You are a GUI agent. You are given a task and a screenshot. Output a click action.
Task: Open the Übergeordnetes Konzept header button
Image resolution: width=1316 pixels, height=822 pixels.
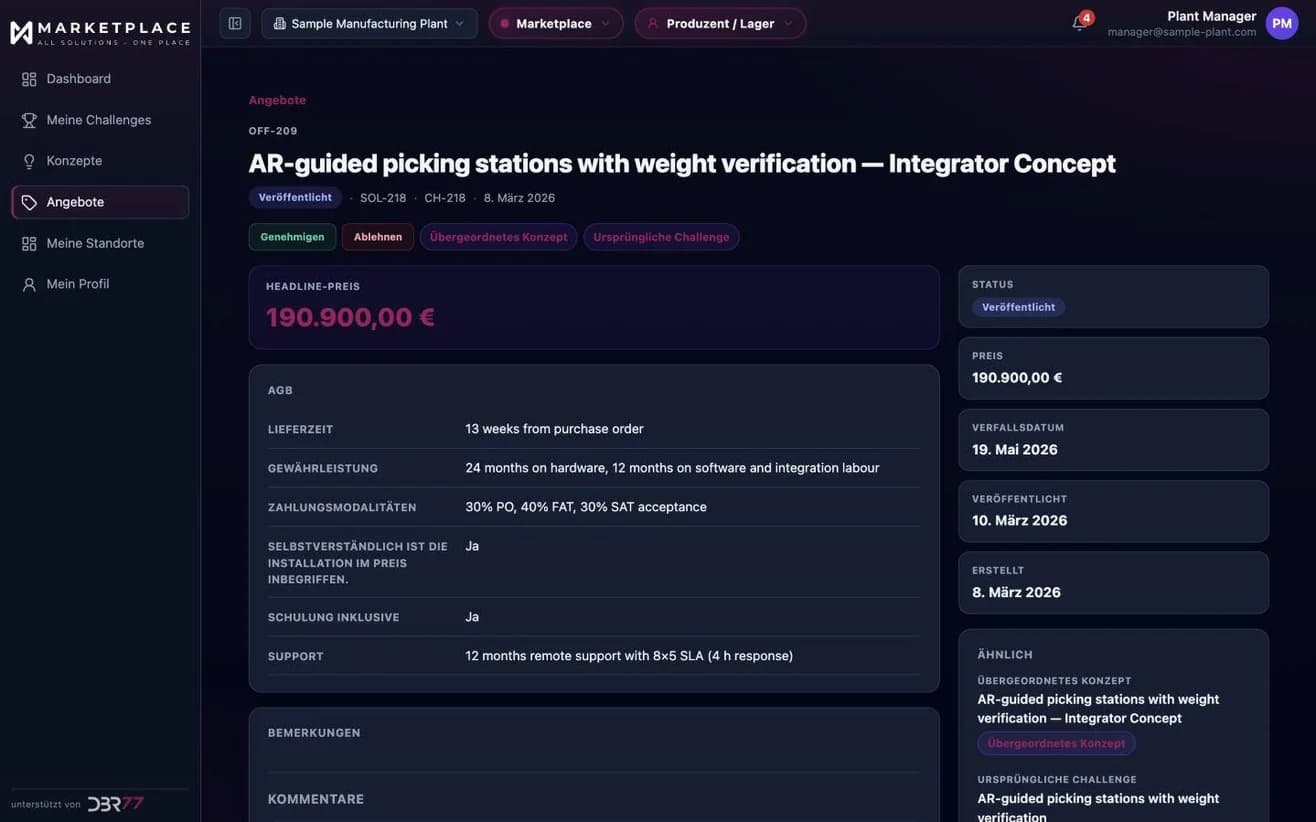pos(498,237)
